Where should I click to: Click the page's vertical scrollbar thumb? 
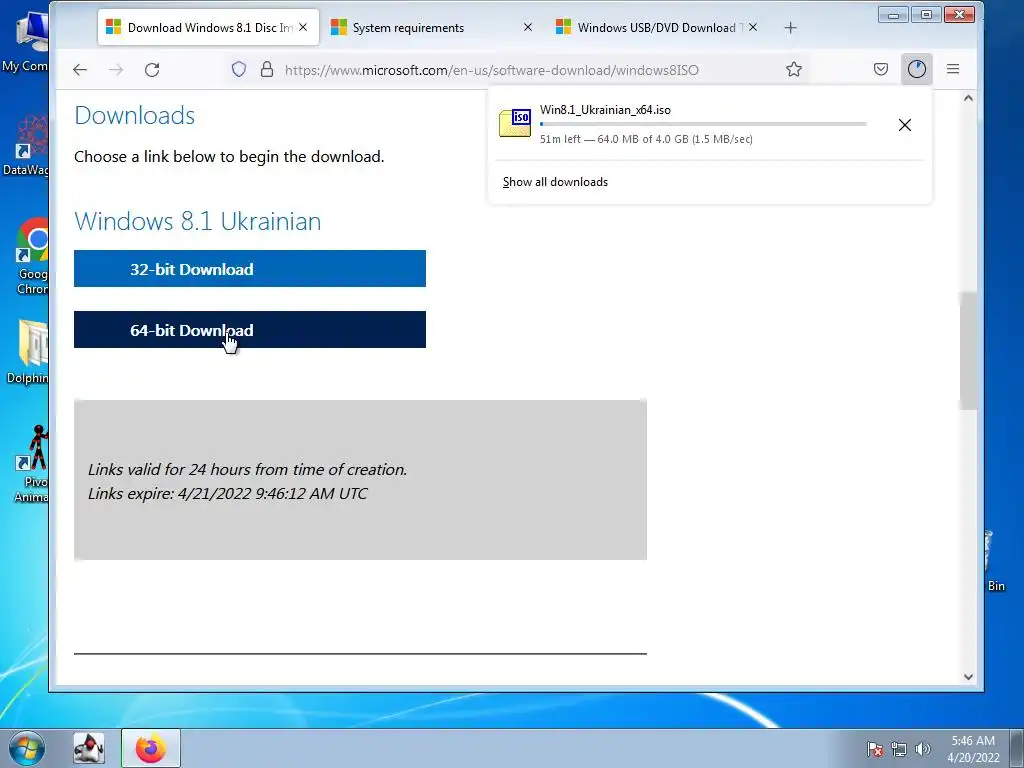click(x=968, y=351)
